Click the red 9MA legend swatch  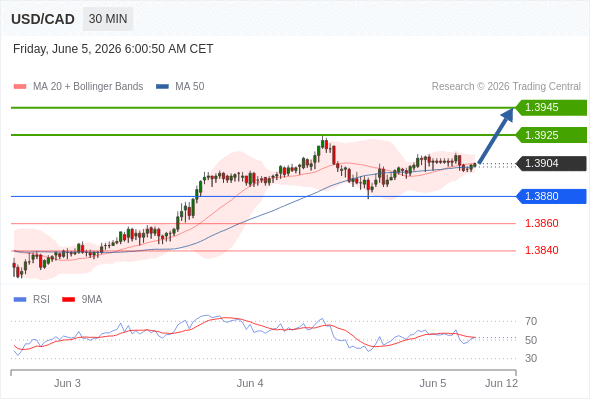[x=68, y=300]
